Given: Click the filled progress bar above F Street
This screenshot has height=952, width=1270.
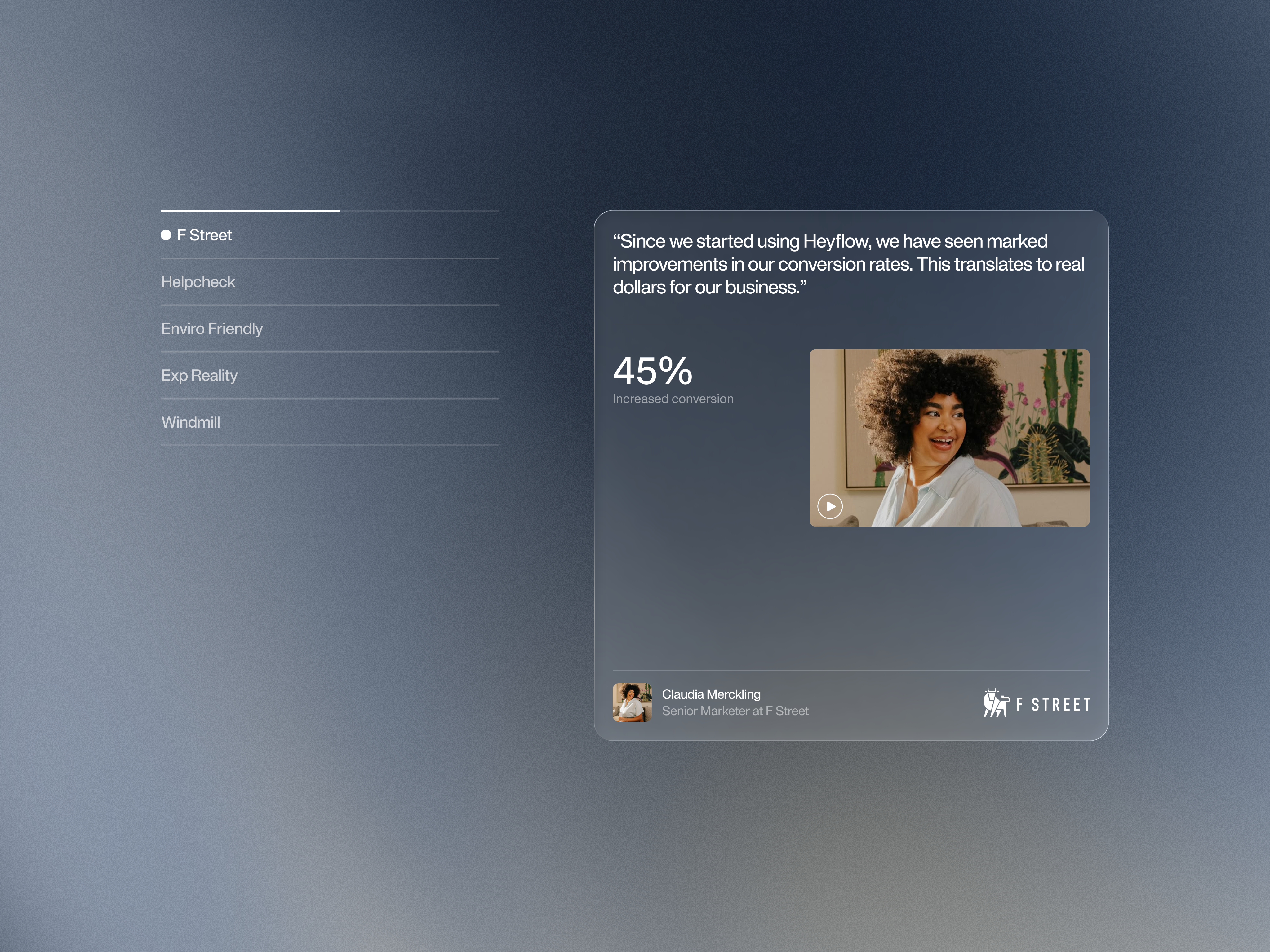Looking at the screenshot, I should click(x=250, y=211).
